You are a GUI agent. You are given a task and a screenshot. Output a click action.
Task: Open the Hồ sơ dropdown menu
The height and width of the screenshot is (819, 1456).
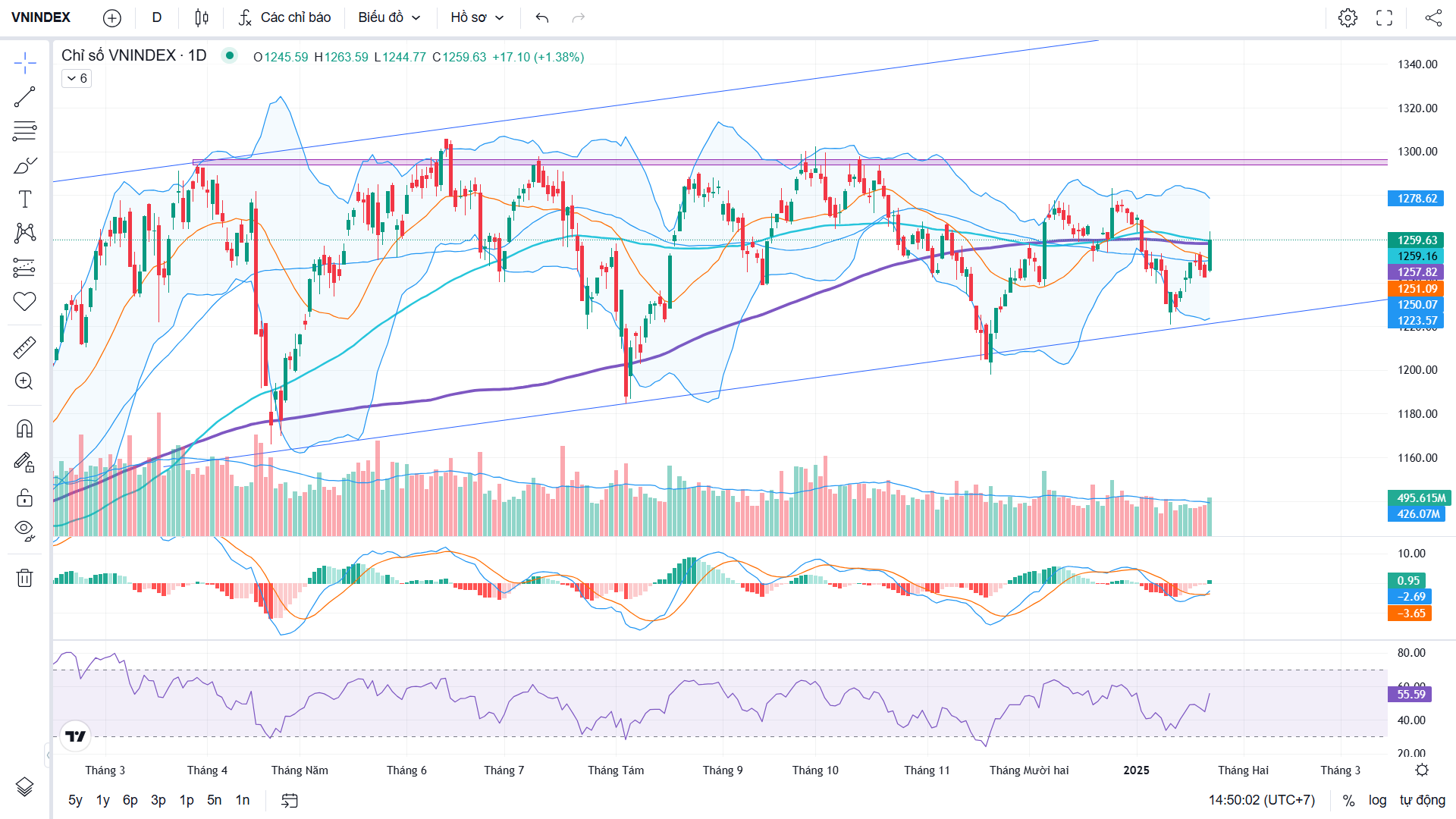[477, 17]
